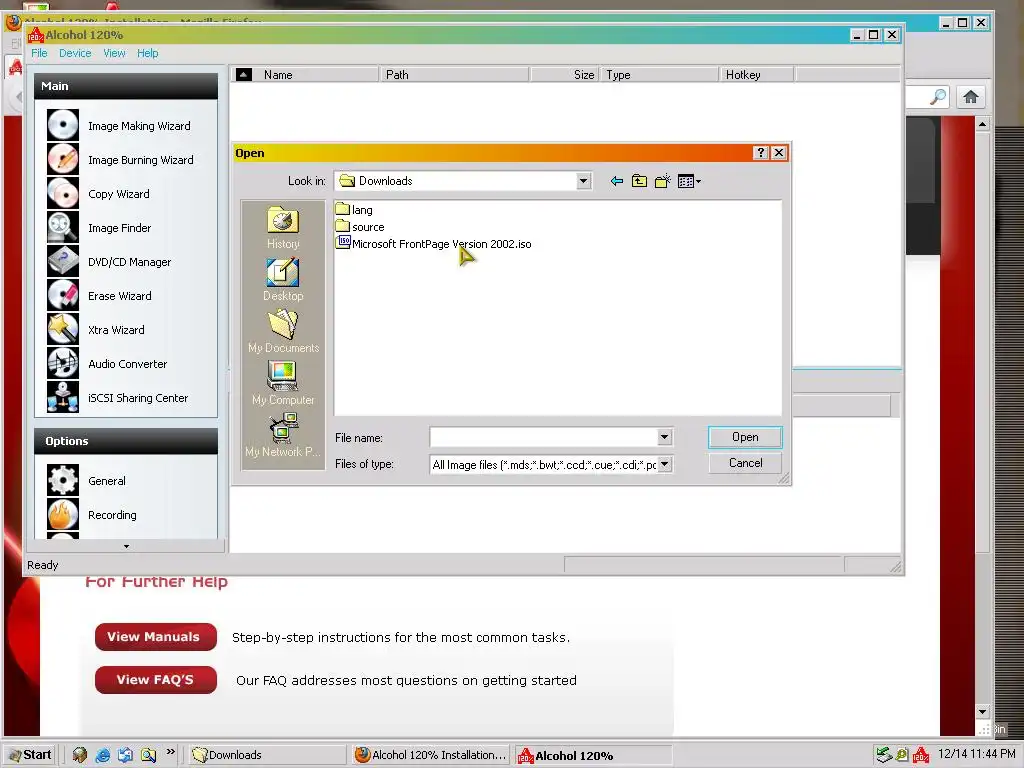
Task: Click the View Manuals button on webpage
Action: tap(155, 637)
